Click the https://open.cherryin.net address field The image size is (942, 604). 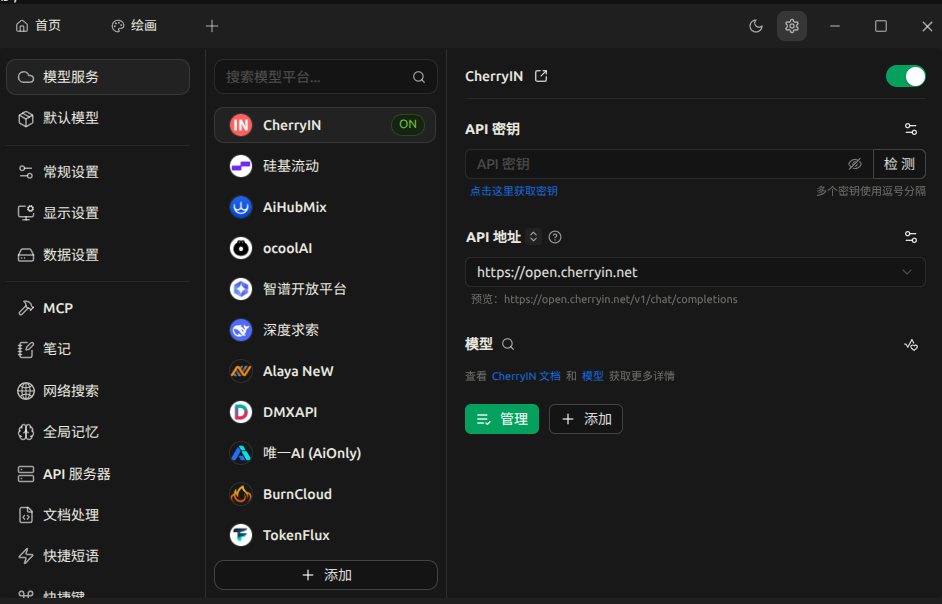pos(695,272)
